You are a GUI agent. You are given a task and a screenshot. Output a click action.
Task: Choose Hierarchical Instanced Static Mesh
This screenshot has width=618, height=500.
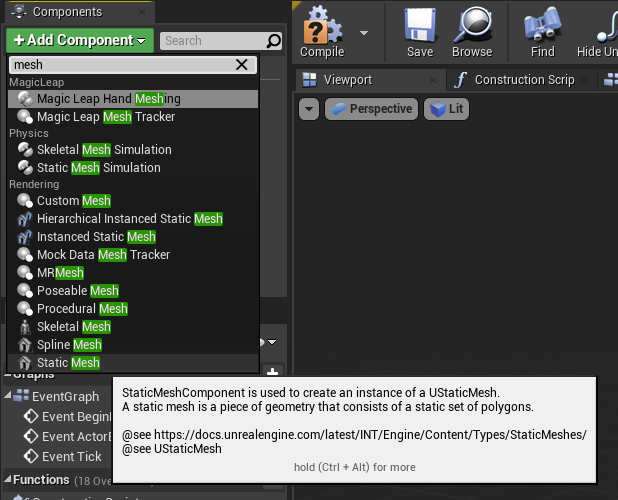point(133,219)
